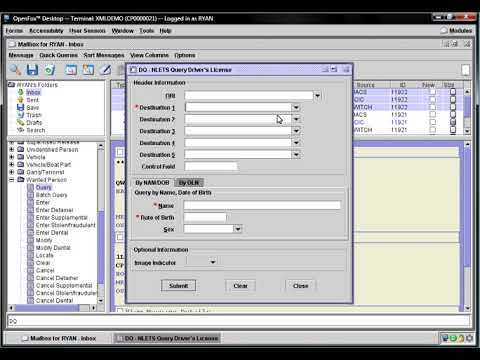Switch to the By NAM/DOB tab
The width and height of the screenshot is (480, 360).
point(152,183)
